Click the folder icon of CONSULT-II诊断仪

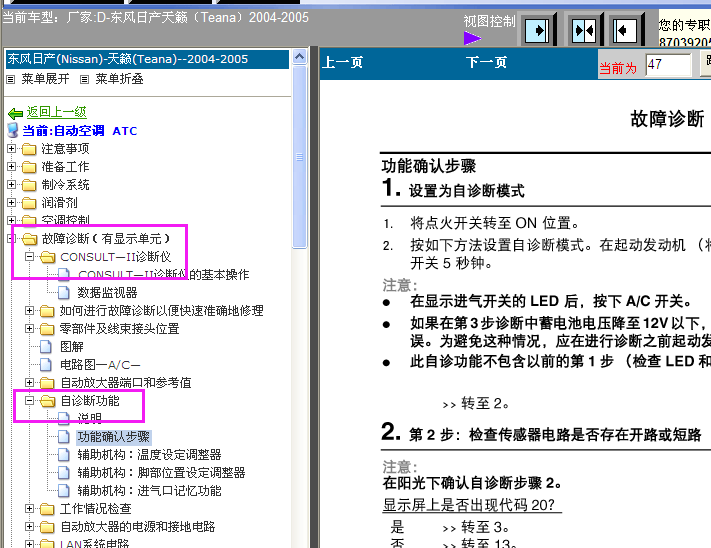[48, 257]
